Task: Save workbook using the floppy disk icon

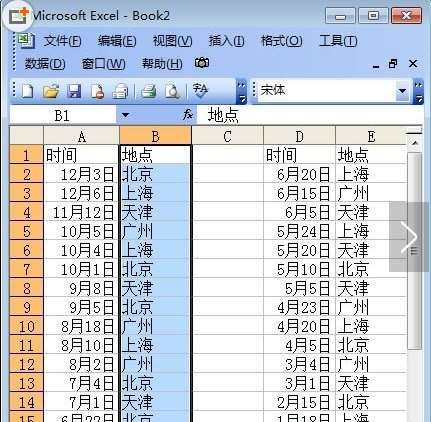Action: (74, 91)
